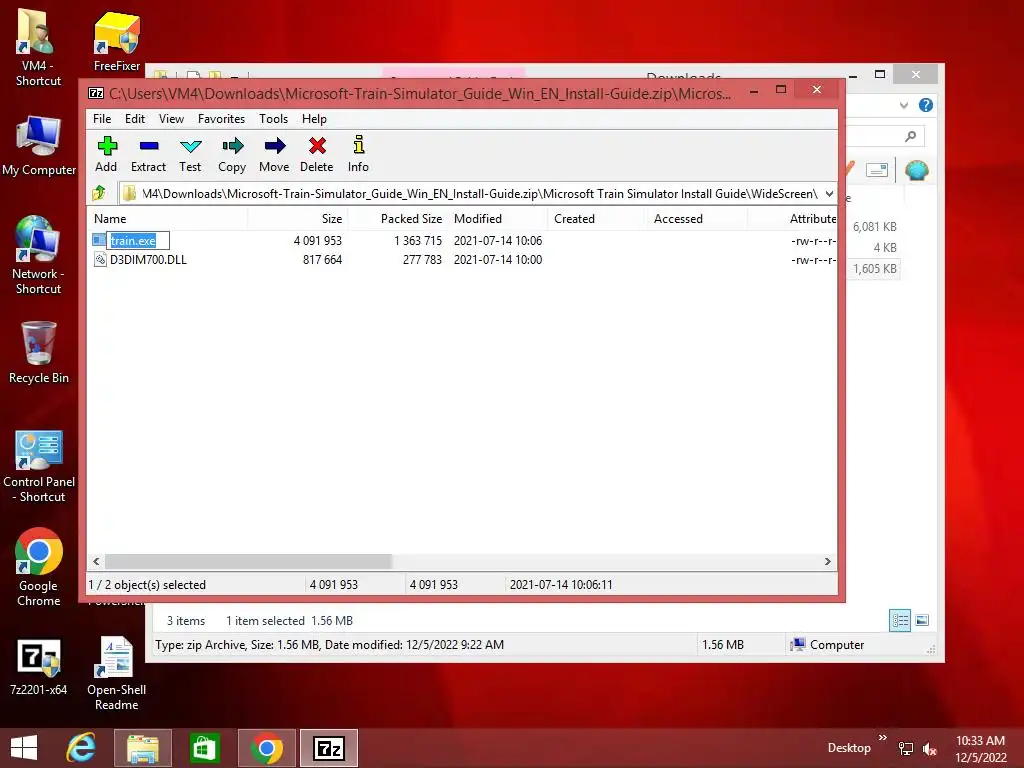Viewport: 1024px width, 768px height.
Task: Open Control Panel Shortcut icon
Action: pyautogui.click(x=39, y=467)
